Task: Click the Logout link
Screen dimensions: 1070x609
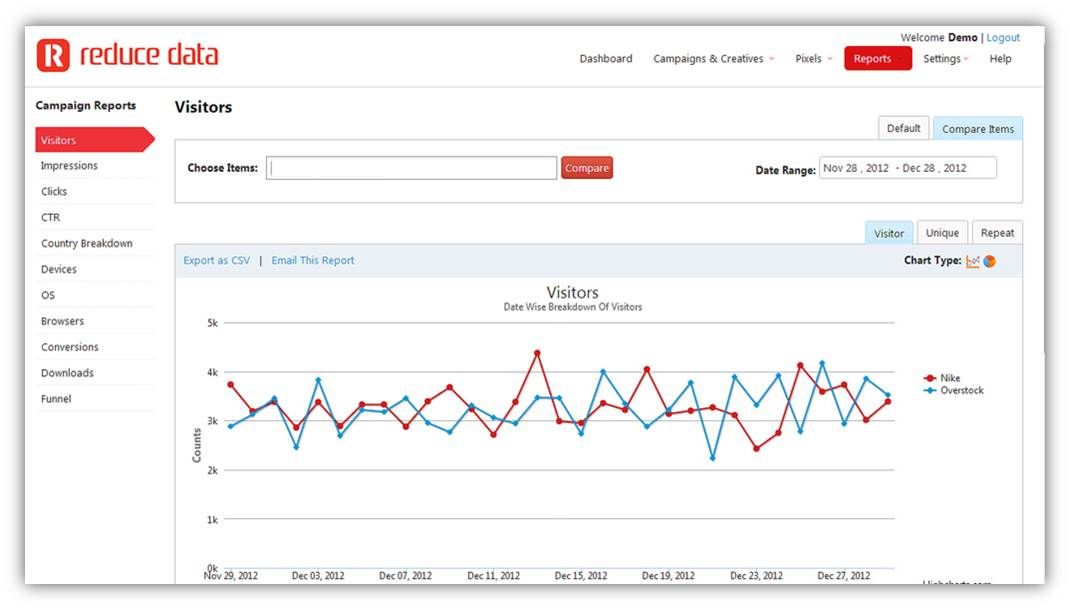Action: click(x=1003, y=38)
